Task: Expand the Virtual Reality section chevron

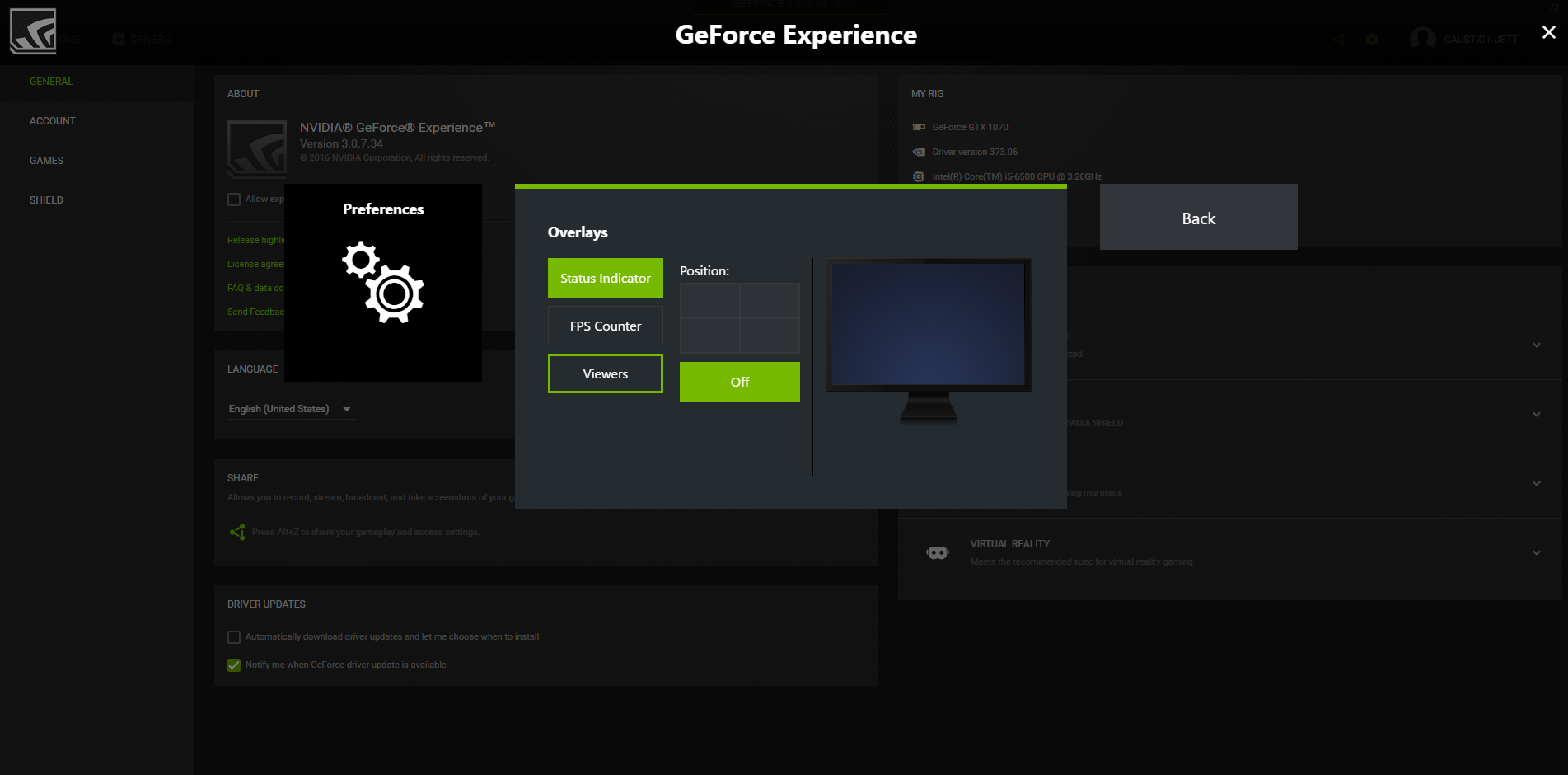Action: 1537,552
